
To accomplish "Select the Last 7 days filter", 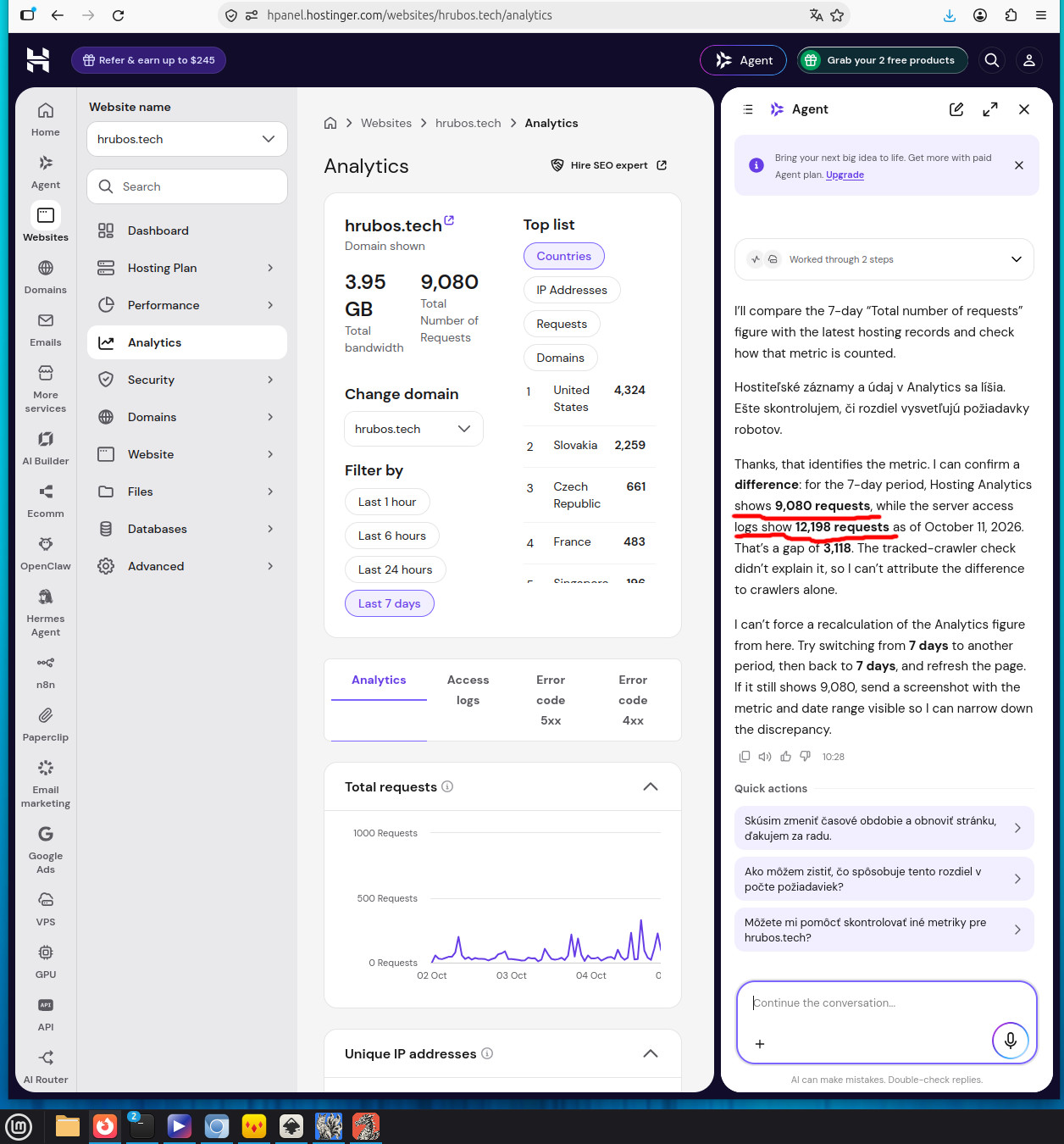I will pyautogui.click(x=390, y=603).
